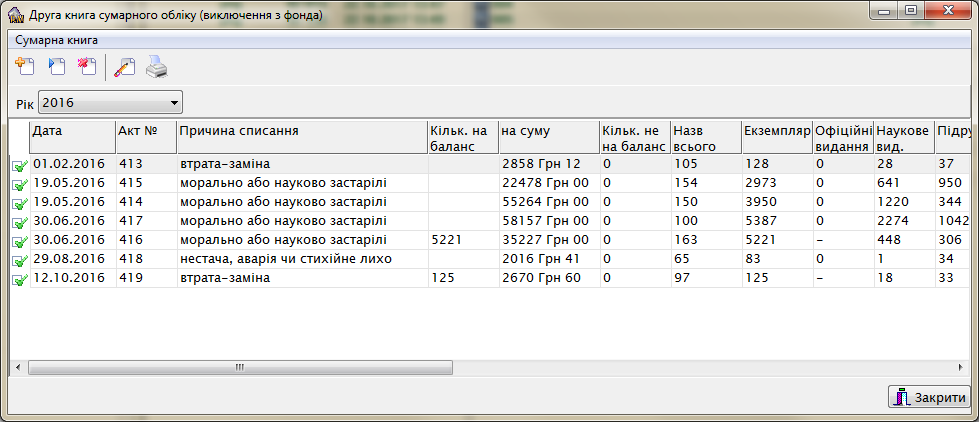
Task: Click the add new record icon
Action: 26,68
